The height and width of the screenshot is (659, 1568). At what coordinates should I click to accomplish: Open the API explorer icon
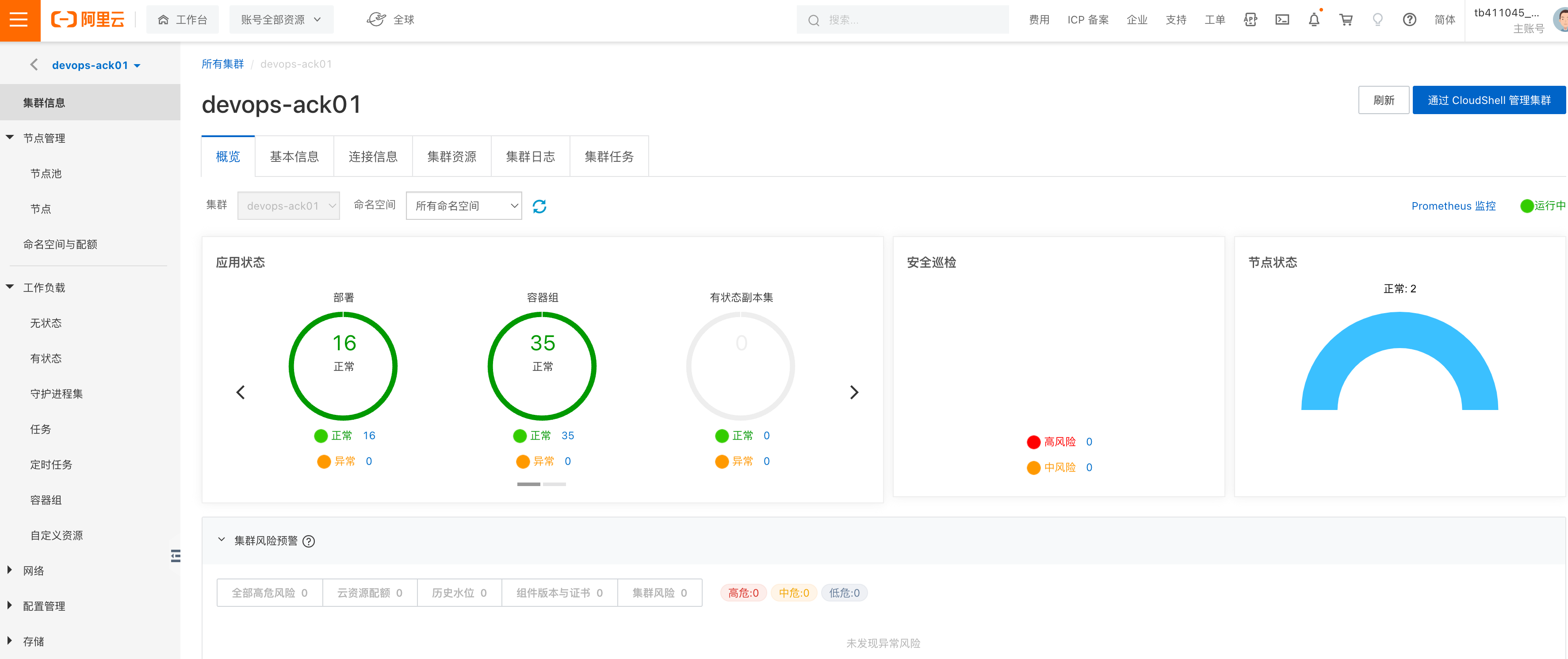tap(1250, 20)
